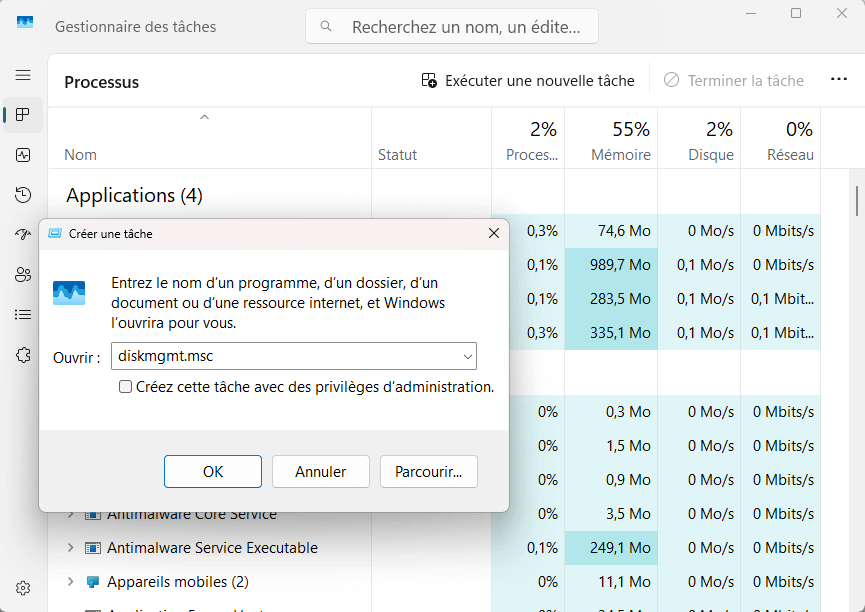The image size is (865, 612).
Task: Open the Performance view in the sidebar
Action: pyautogui.click(x=22, y=154)
